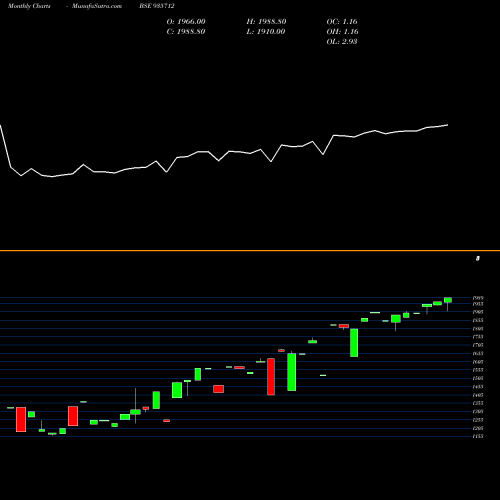Select the low value 'L: 1910.00'
This screenshot has height=500, width=500.
click(266, 32)
